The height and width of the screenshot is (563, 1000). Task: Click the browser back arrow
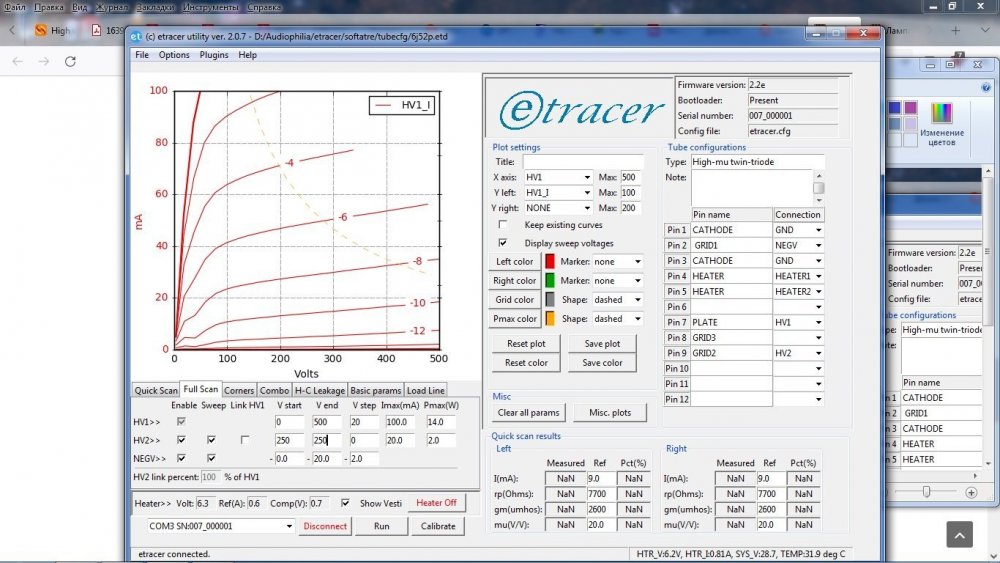pyautogui.click(x=18, y=61)
